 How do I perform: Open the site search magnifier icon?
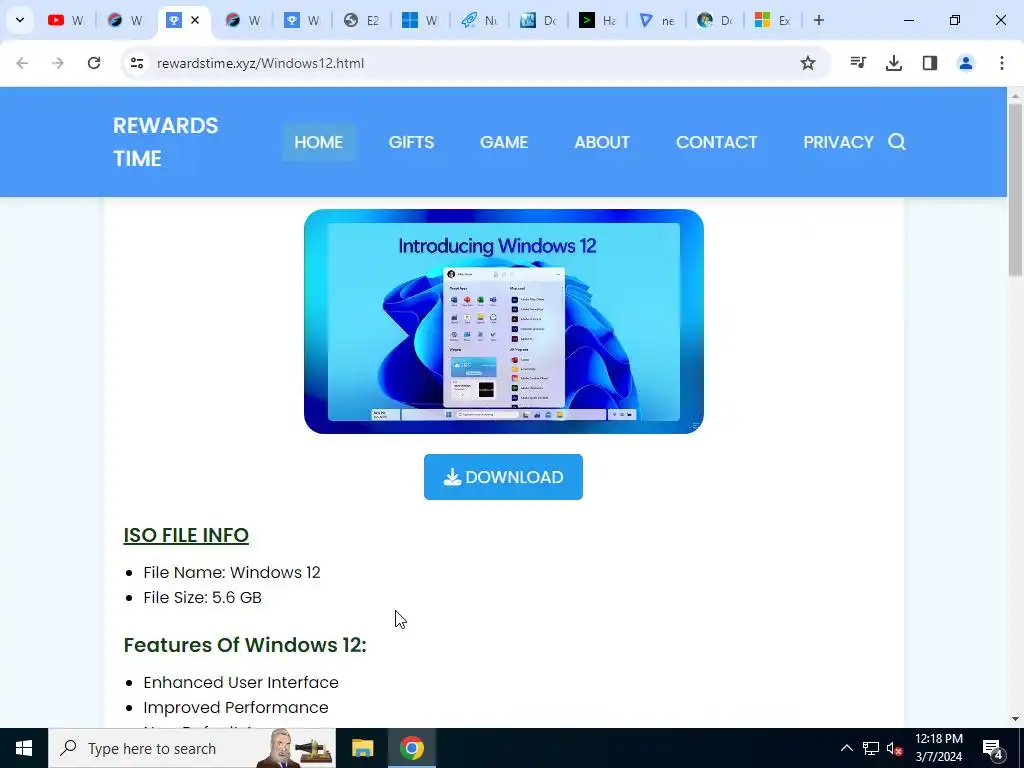pos(897,142)
